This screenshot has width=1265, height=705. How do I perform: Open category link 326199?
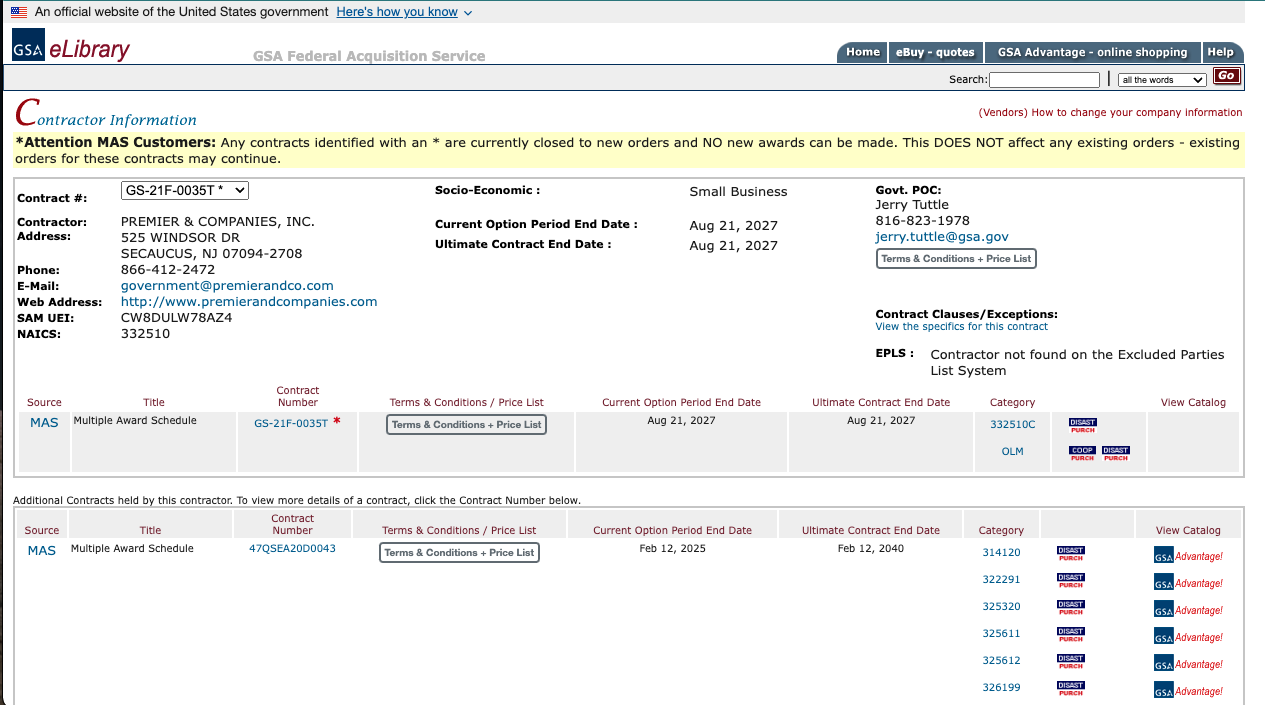click(x=1001, y=688)
